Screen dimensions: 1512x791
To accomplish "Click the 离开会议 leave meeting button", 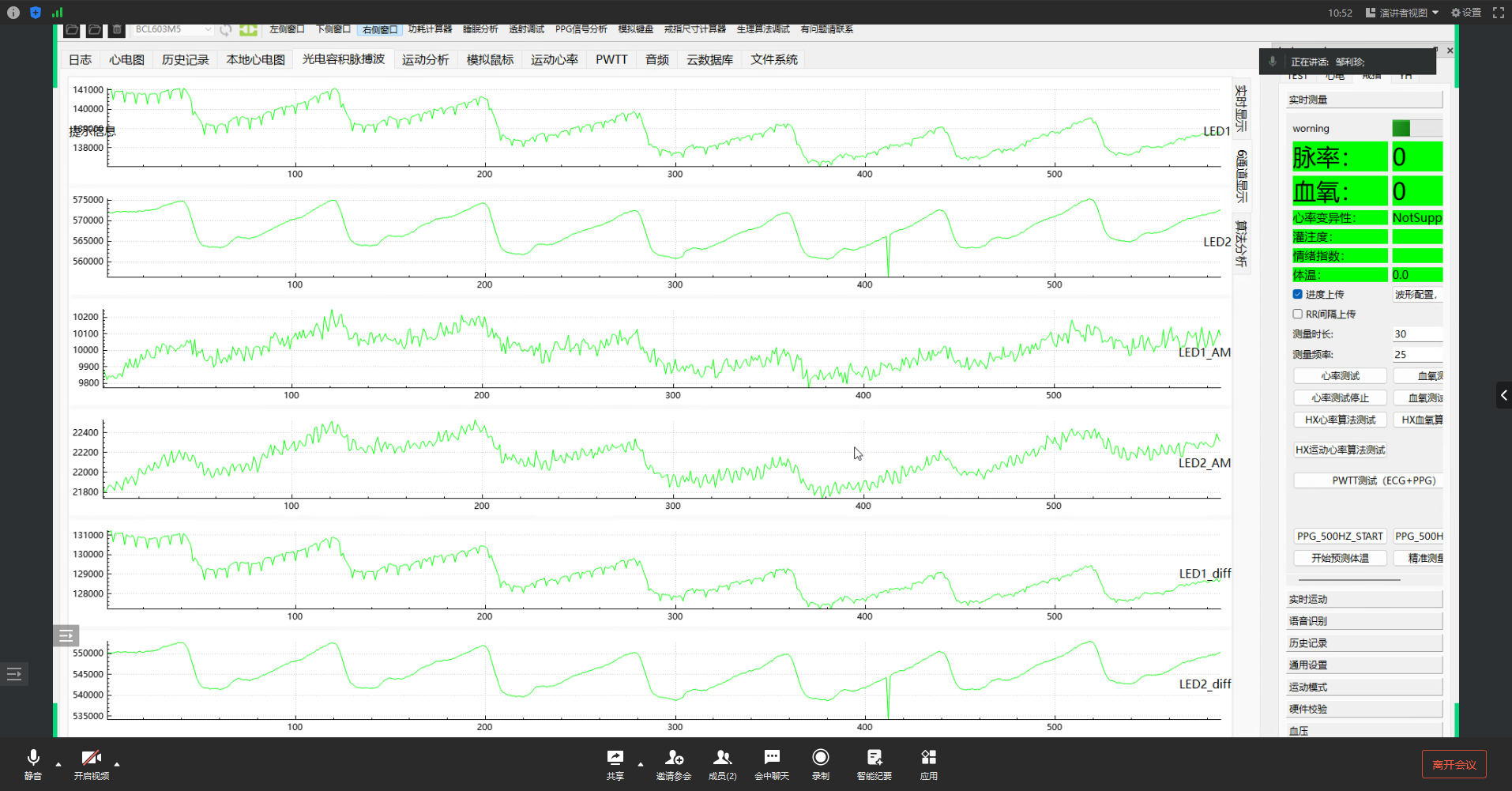I will pyautogui.click(x=1454, y=764).
